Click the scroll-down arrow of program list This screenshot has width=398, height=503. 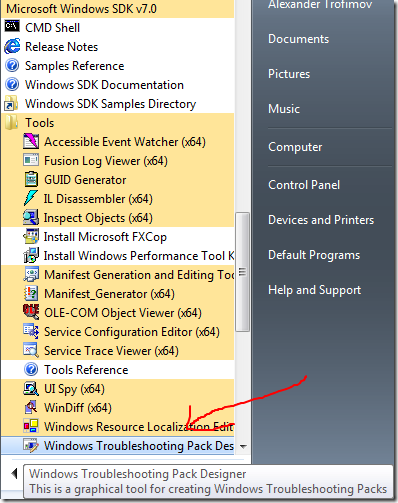243,446
